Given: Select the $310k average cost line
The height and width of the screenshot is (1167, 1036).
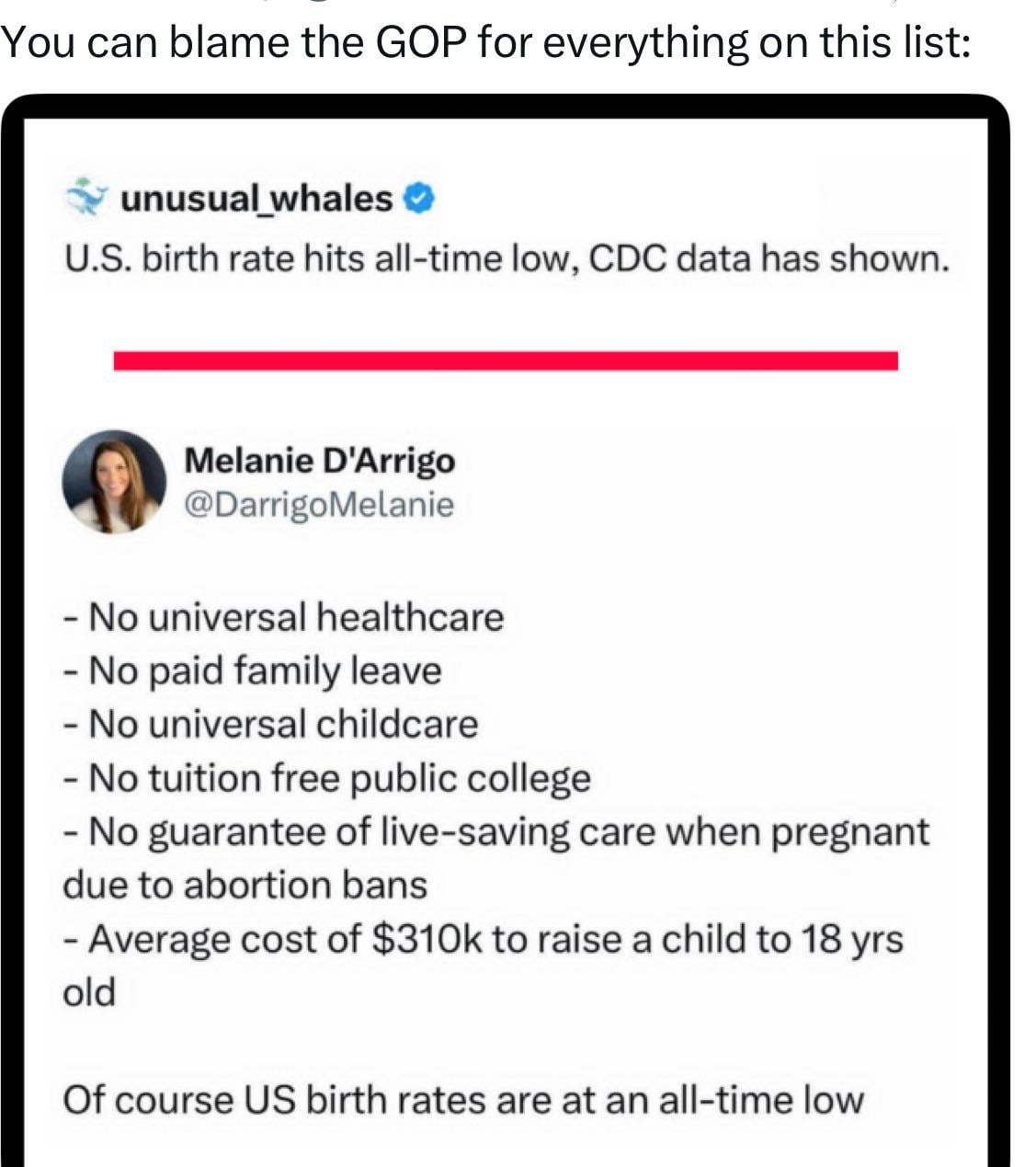Looking at the screenshot, I should coord(484,940).
